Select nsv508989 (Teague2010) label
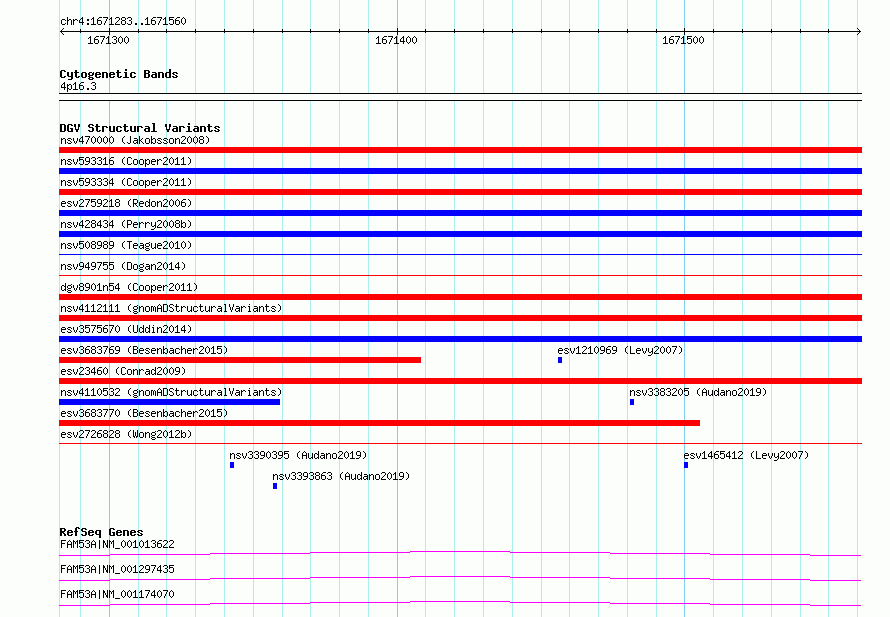 pos(126,245)
